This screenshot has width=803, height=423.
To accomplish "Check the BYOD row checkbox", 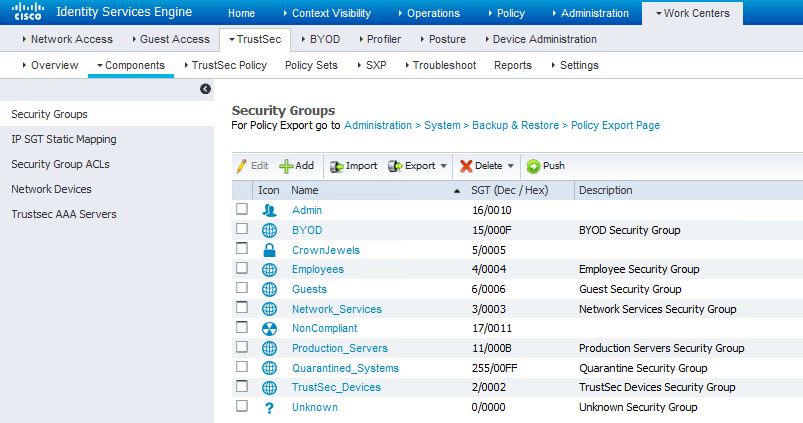I will click(242, 228).
